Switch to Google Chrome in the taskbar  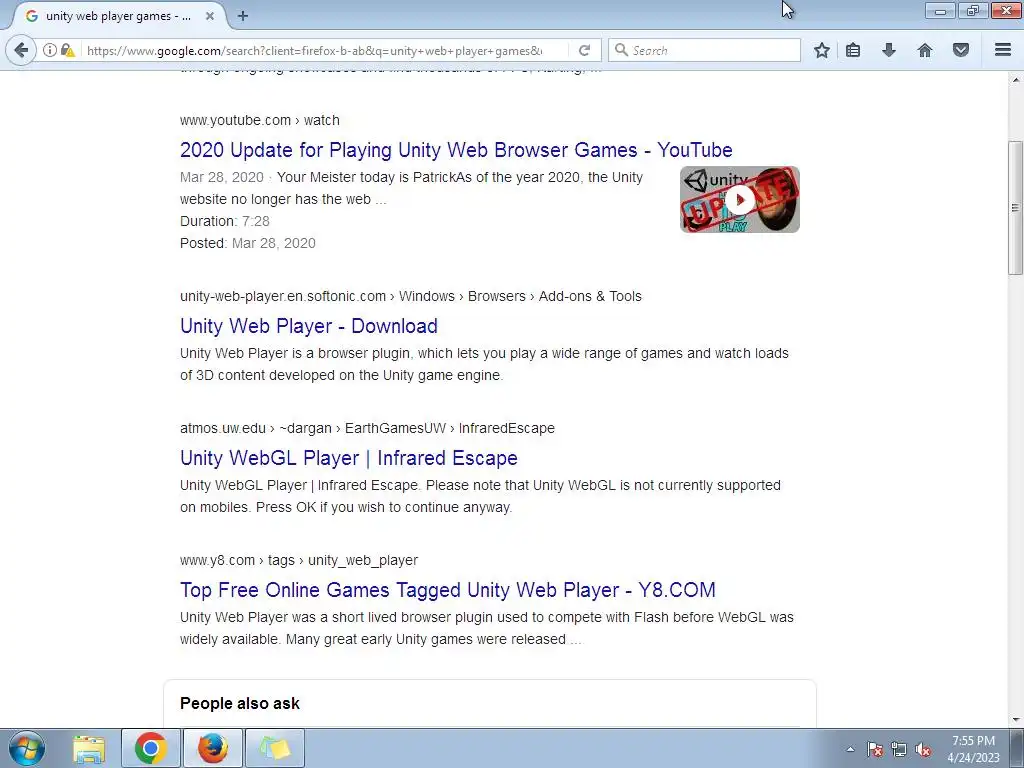click(150, 748)
